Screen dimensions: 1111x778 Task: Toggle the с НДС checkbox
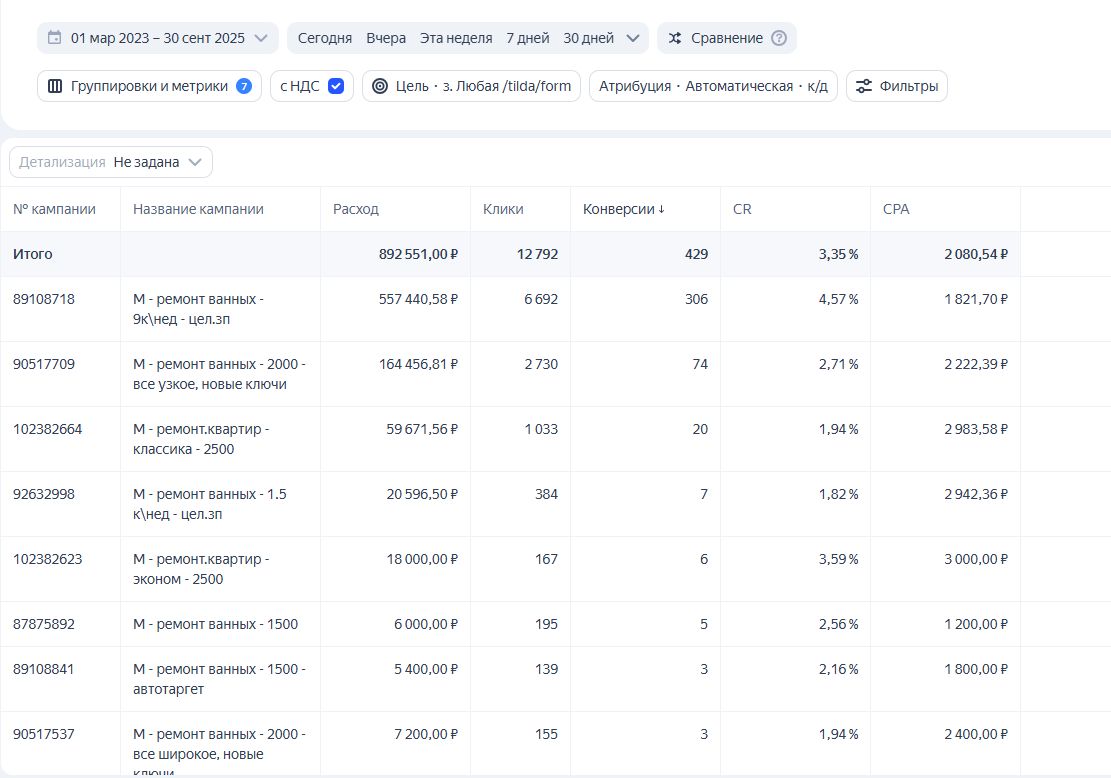coord(336,86)
